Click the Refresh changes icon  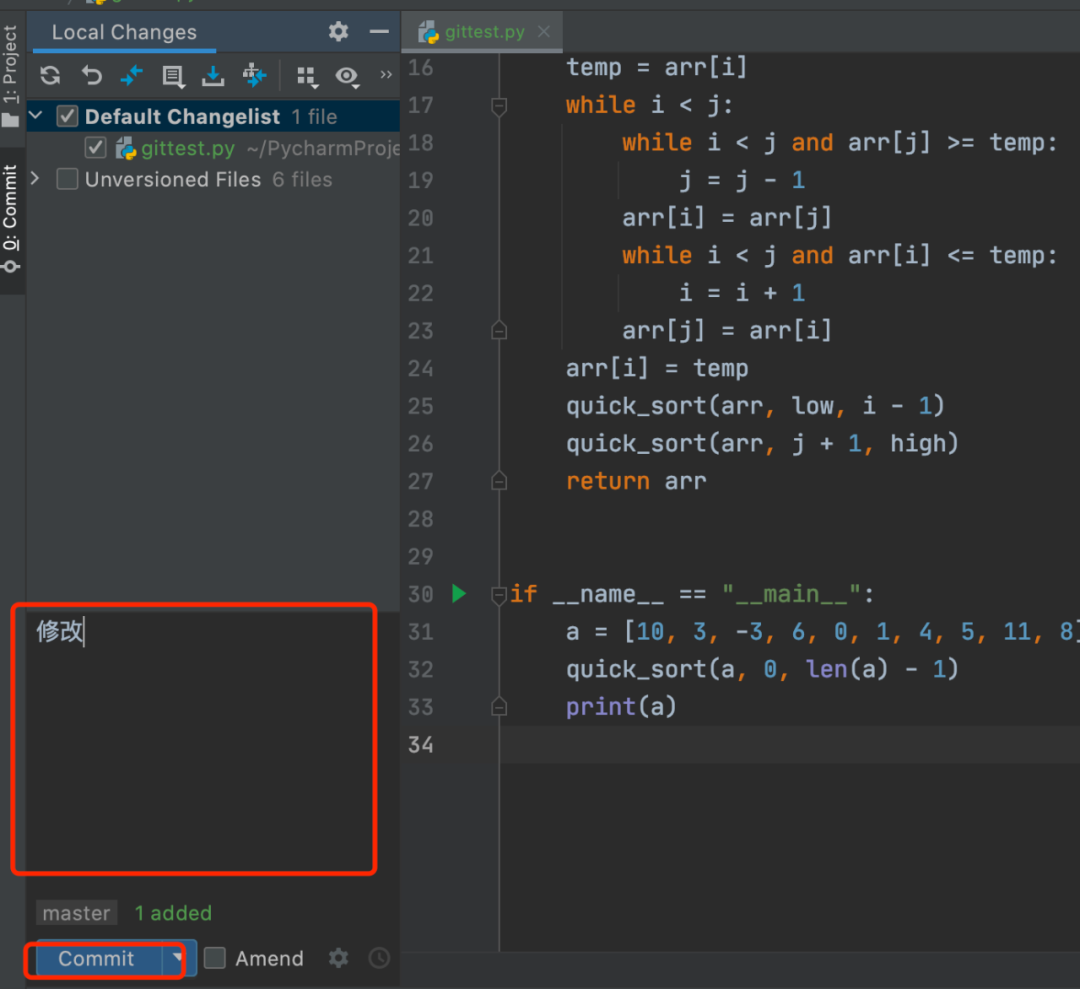click(x=50, y=76)
